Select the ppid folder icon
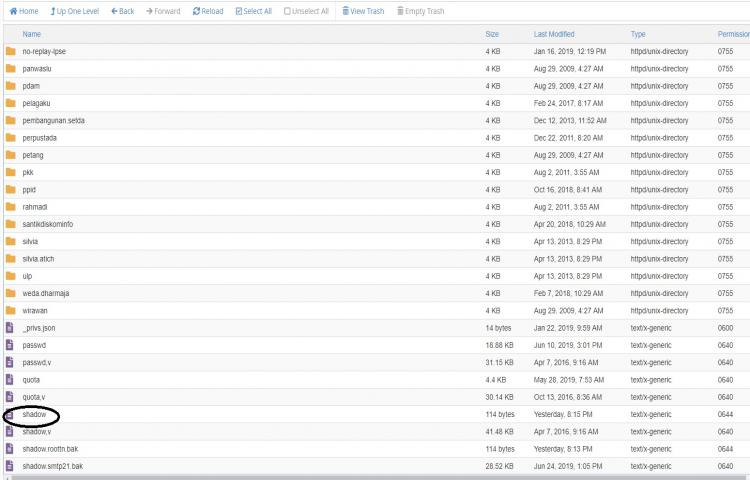The width and height of the screenshot is (750, 480). point(10,189)
